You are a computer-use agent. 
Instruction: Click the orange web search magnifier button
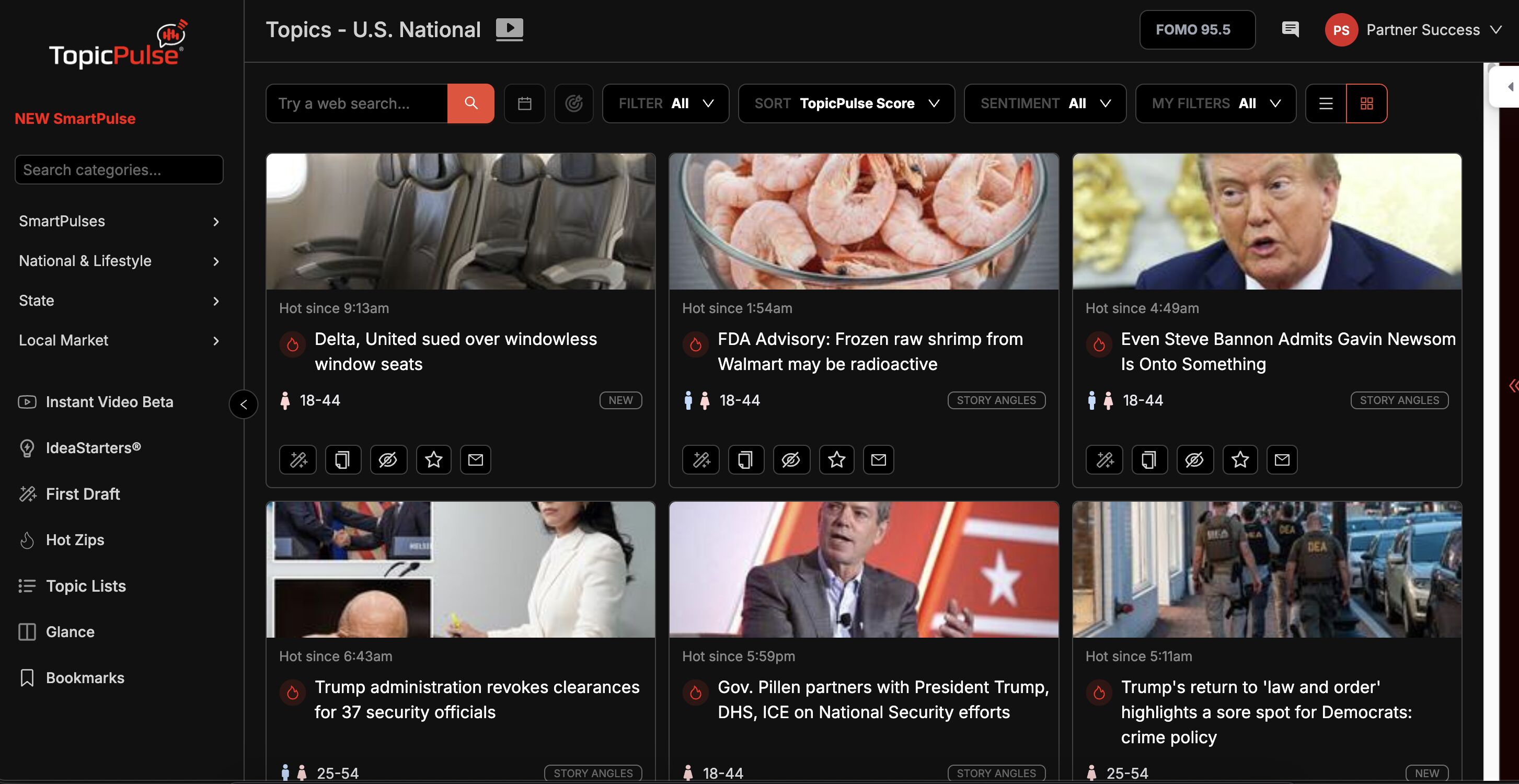pyautogui.click(x=470, y=103)
